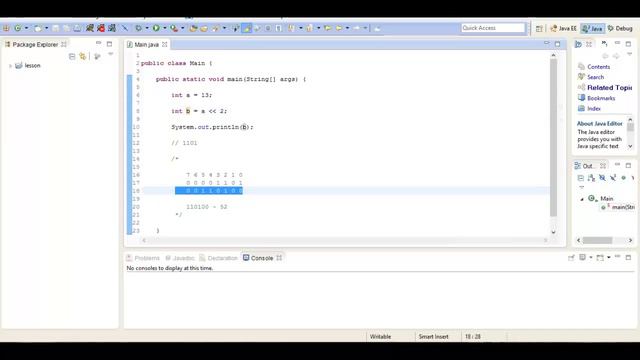640x360 pixels.
Task: Select the Outline view tab
Action: click(584, 166)
